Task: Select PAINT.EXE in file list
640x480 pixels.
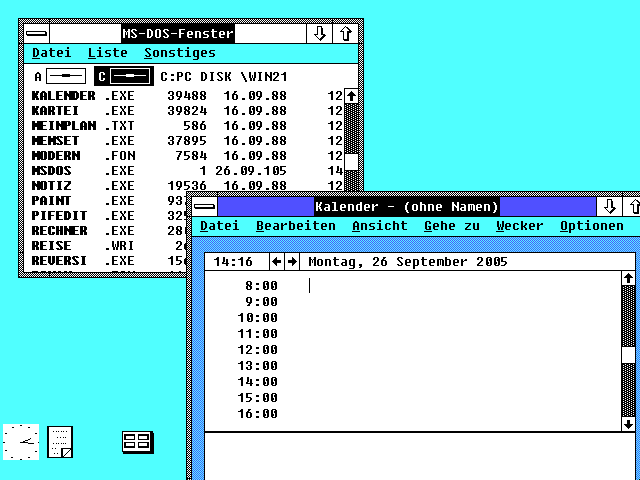Action: coord(109,201)
